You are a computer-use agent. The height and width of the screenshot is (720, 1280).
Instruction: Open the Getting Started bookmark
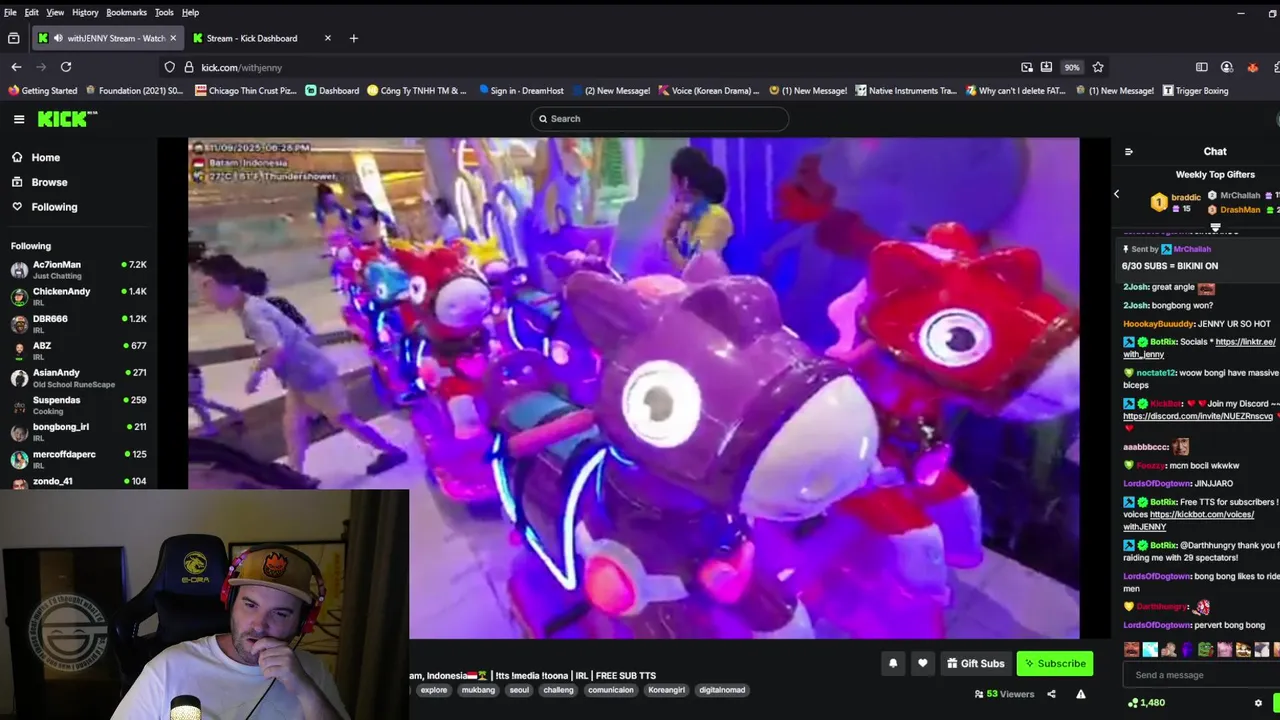point(42,90)
